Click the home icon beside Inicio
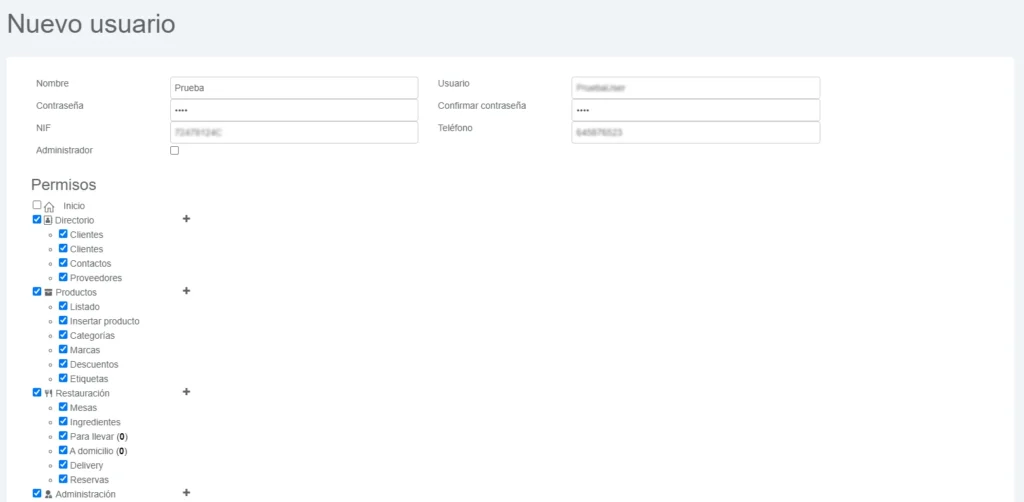 (x=49, y=206)
